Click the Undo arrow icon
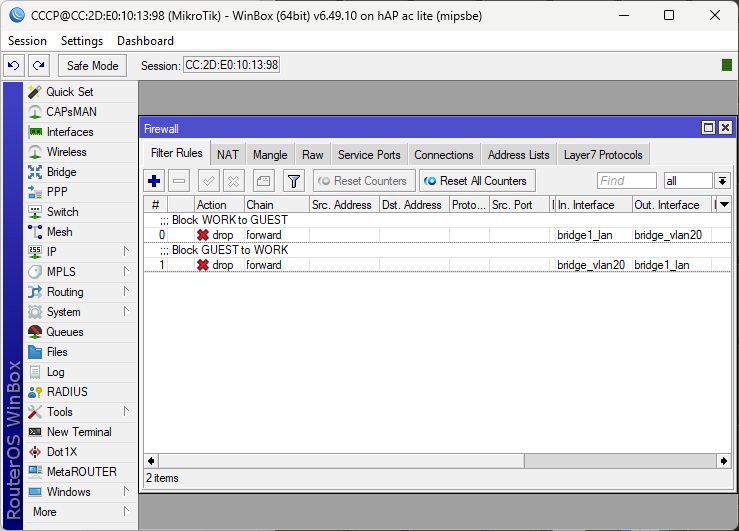This screenshot has height=531, width=739. point(14,65)
